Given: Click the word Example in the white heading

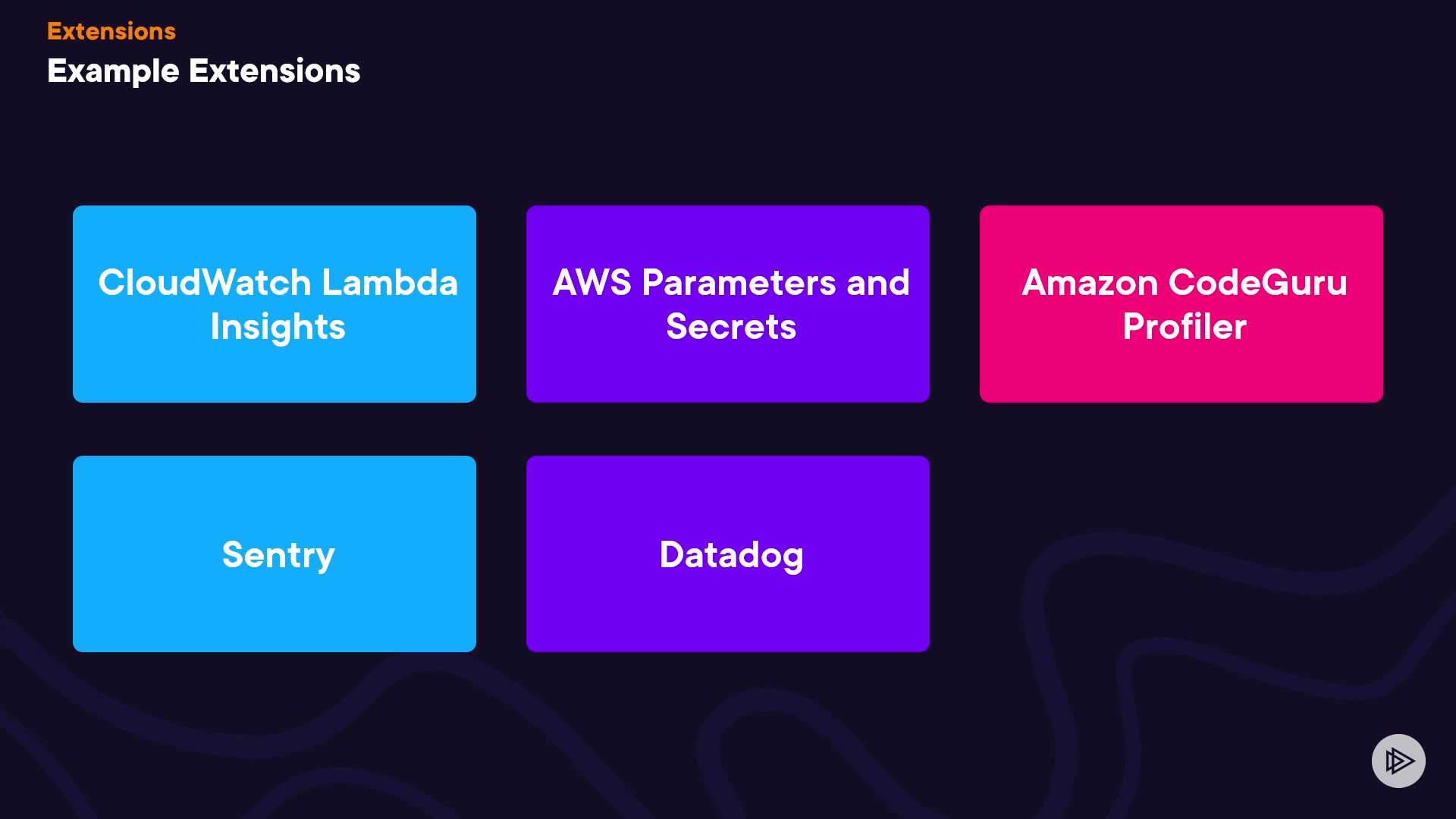Looking at the screenshot, I should click(x=113, y=71).
